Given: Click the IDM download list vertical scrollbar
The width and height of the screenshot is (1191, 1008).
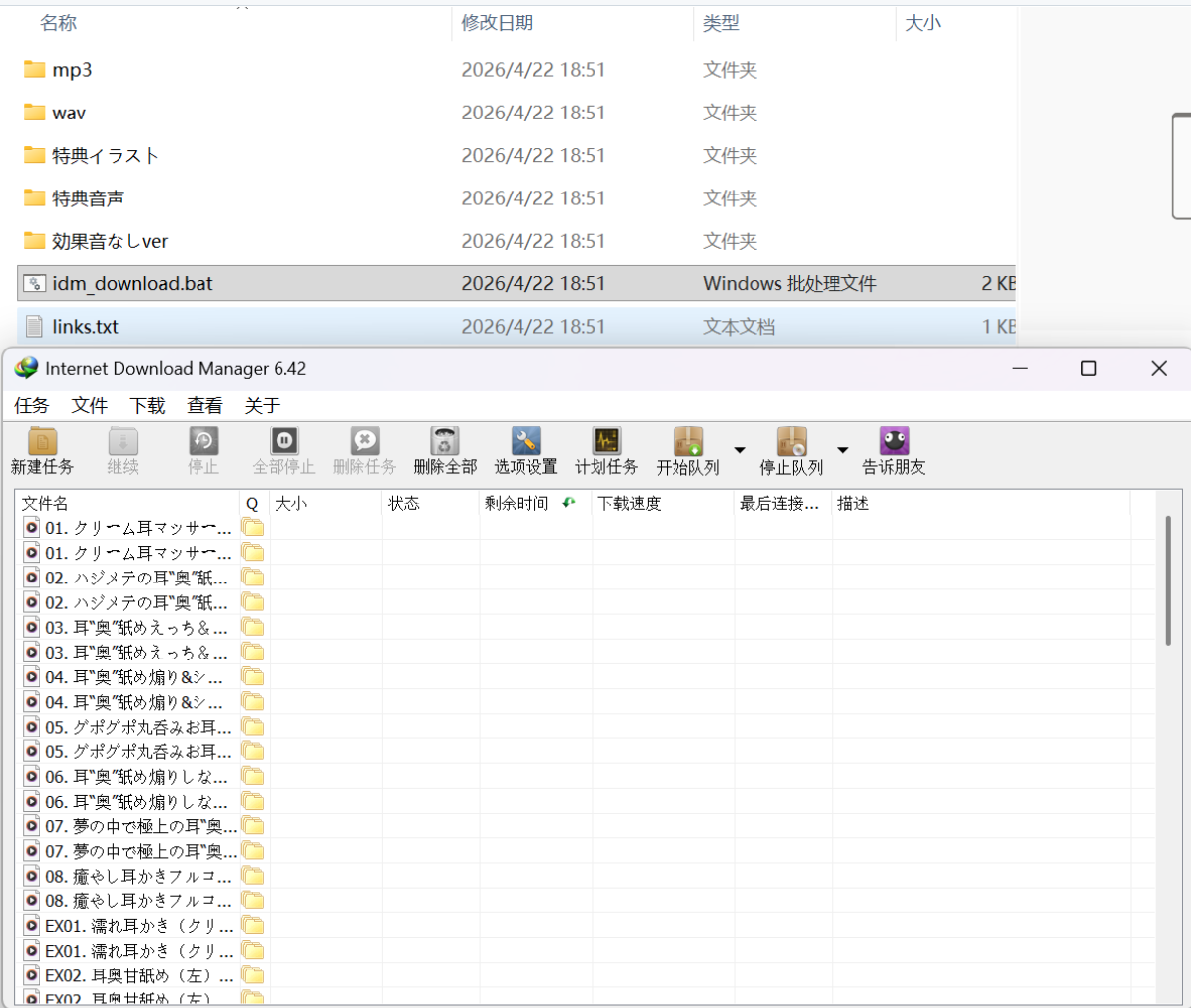Looking at the screenshot, I should pyautogui.click(x=1168, y=581).
